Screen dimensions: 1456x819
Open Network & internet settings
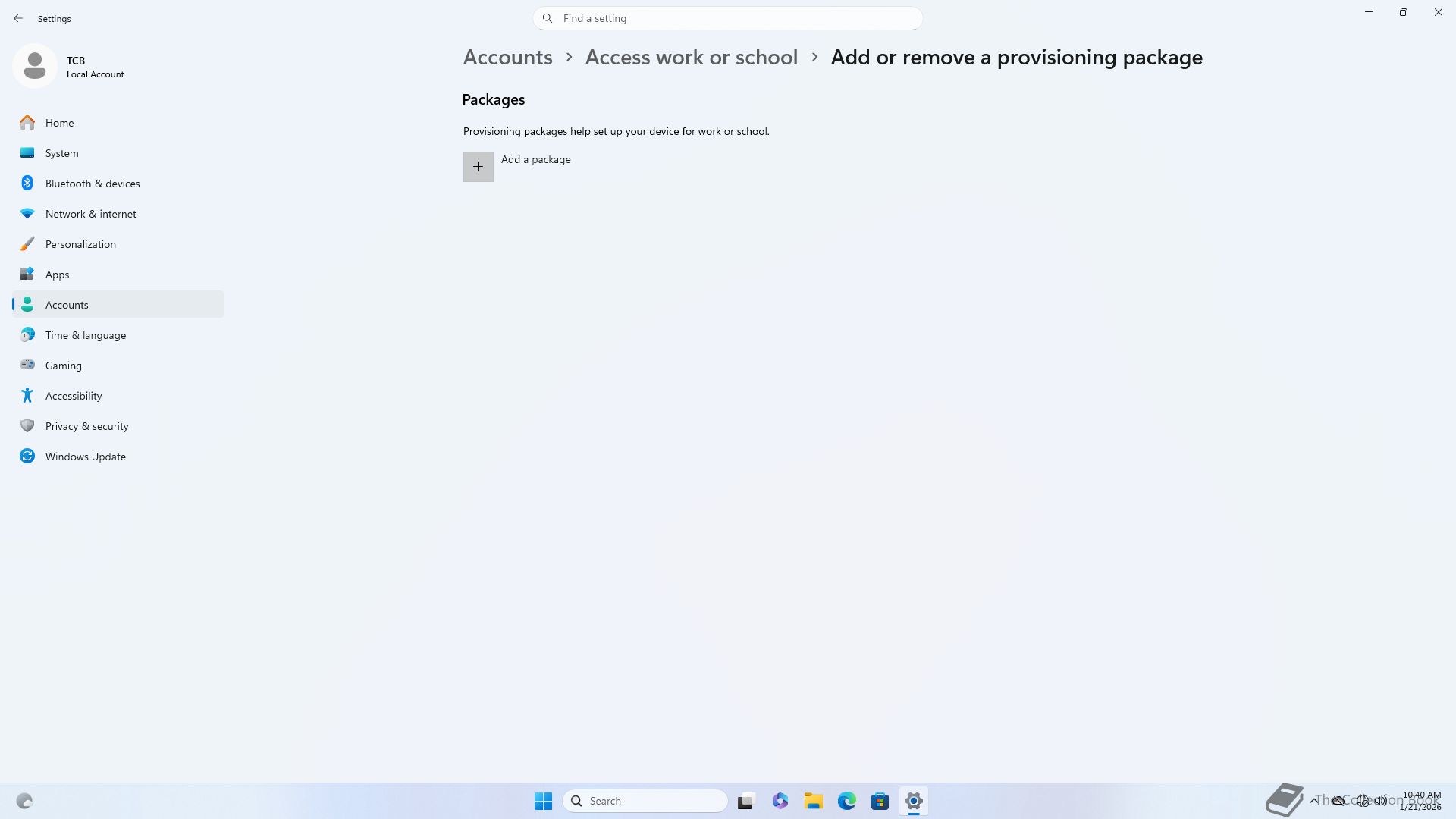pyautogui.click(x=90, y=214)
